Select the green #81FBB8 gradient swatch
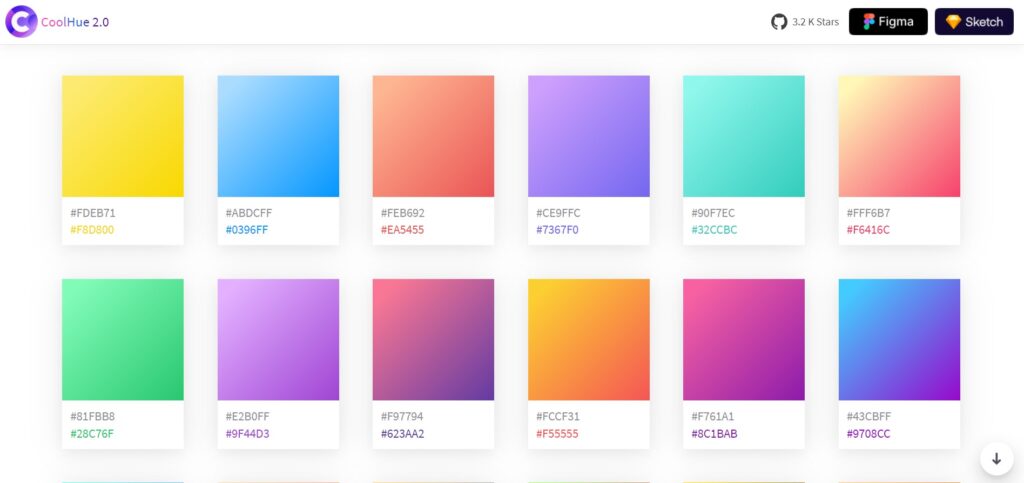Image resolution: width=1024 pixels, height=483 pixels. (123, 339)
